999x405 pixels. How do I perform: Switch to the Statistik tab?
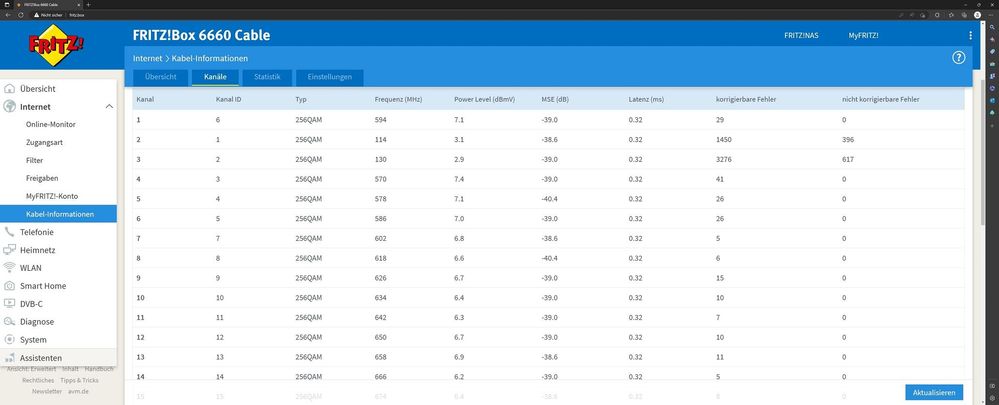(267, 77)
